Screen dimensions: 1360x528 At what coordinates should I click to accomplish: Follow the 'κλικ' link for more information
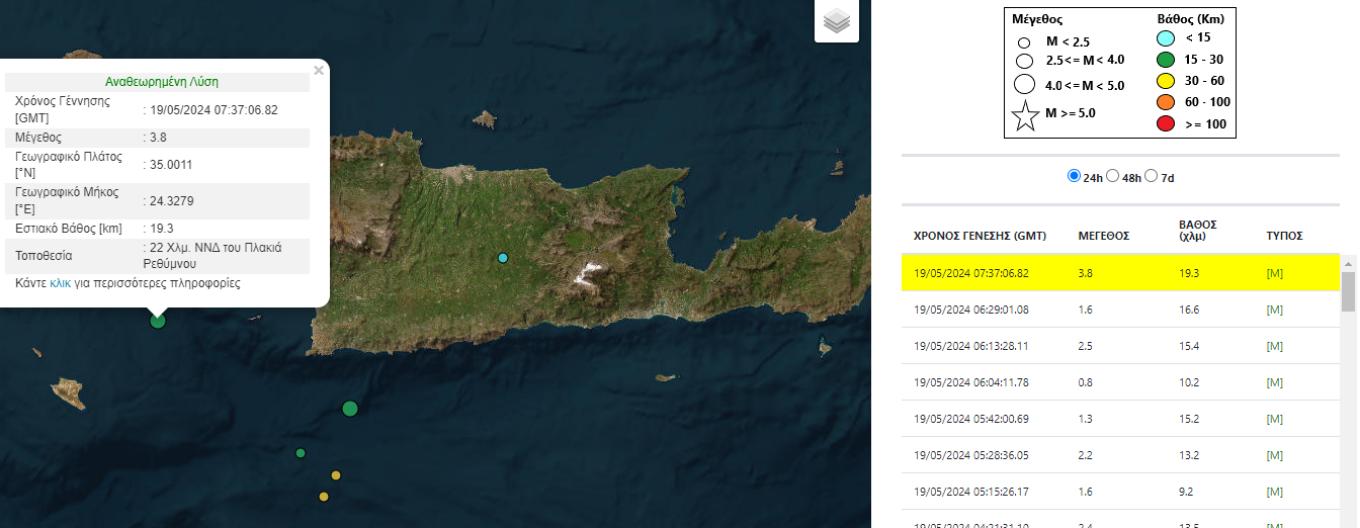(59, 283)
